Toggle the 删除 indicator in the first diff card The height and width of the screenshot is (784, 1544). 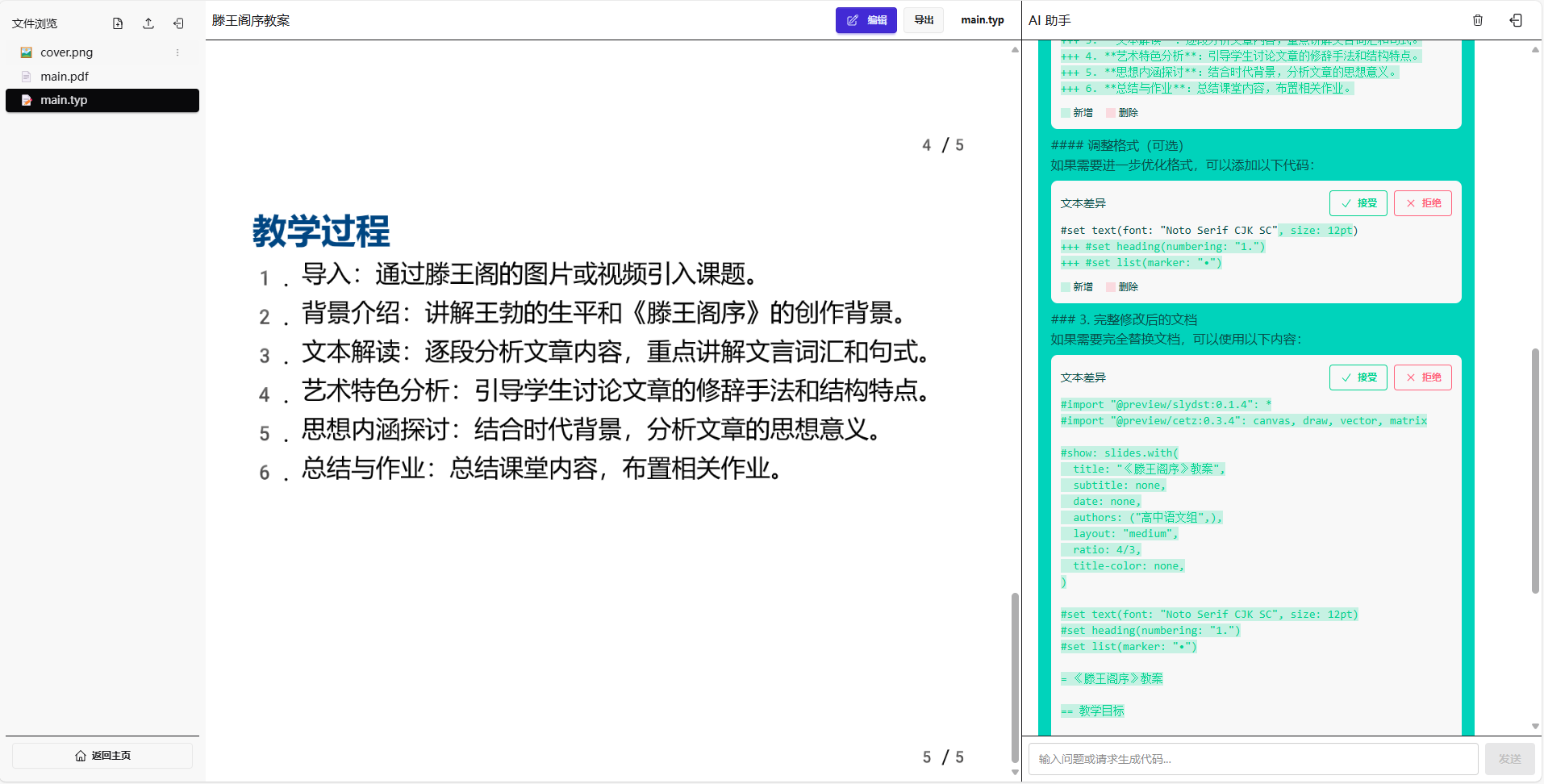pos(1124,112)
